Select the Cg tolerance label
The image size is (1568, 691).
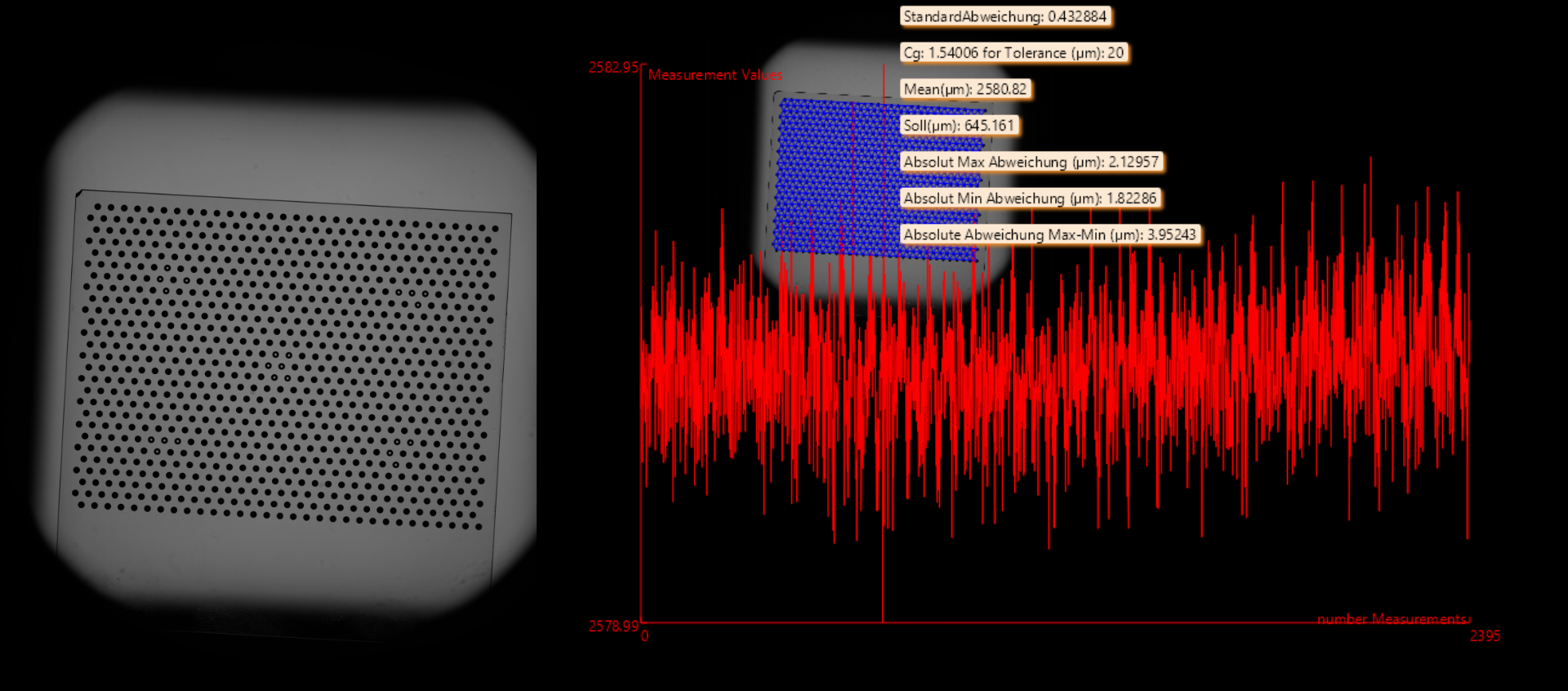coord(1013,53)
